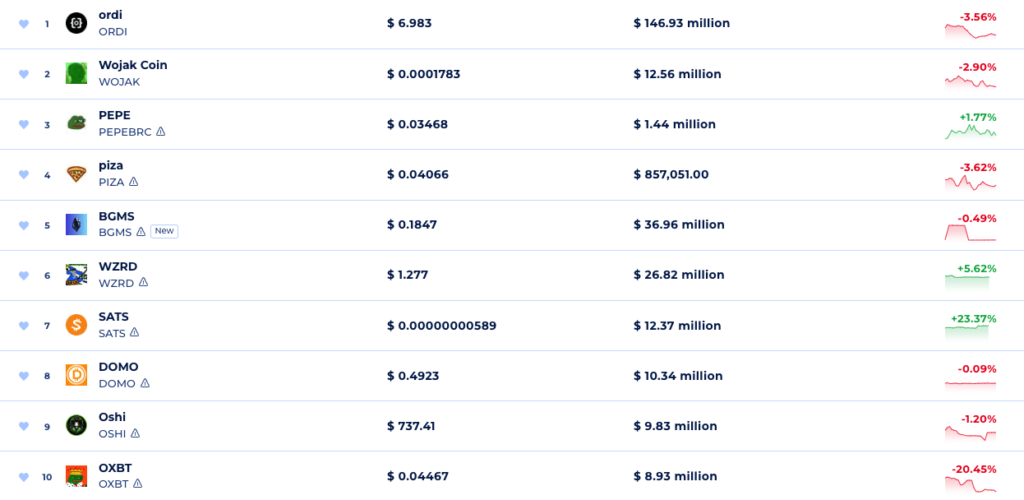Toggle the favorite heart for OXBT

(x=24, y=476)
